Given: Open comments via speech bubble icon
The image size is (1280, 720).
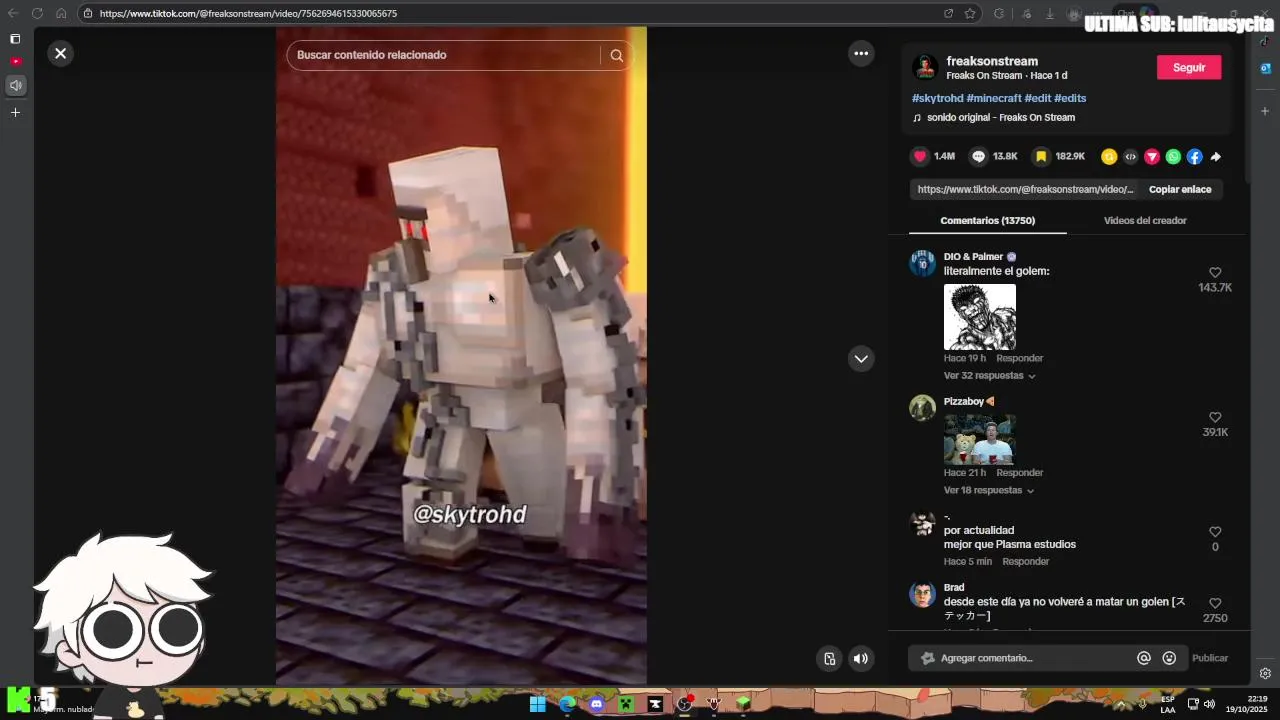Looking at the screenshot, I should click(x=979, y=156).
